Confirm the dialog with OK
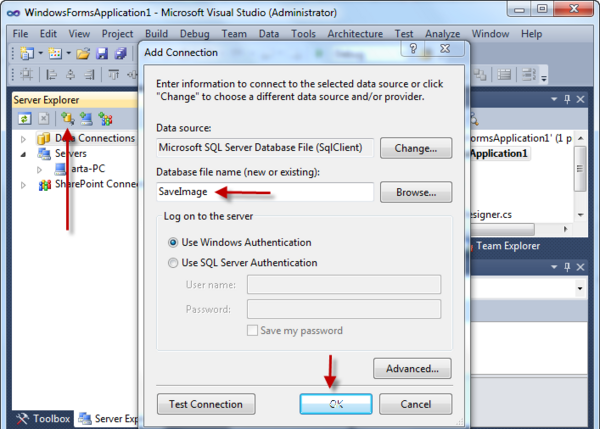Screen dimensions: 600x429 point(336,404)
